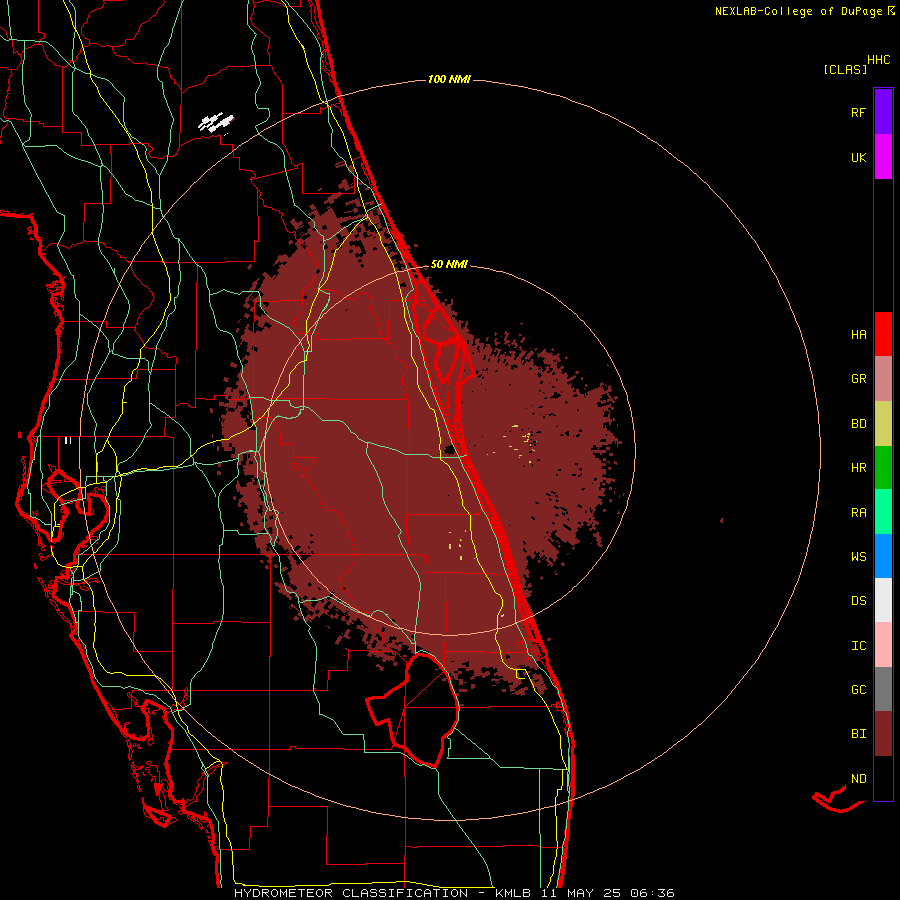The width and height of the screenshot is (900, 900).
Task: Click the GR legend label
Action: click(x=859, y=379)
